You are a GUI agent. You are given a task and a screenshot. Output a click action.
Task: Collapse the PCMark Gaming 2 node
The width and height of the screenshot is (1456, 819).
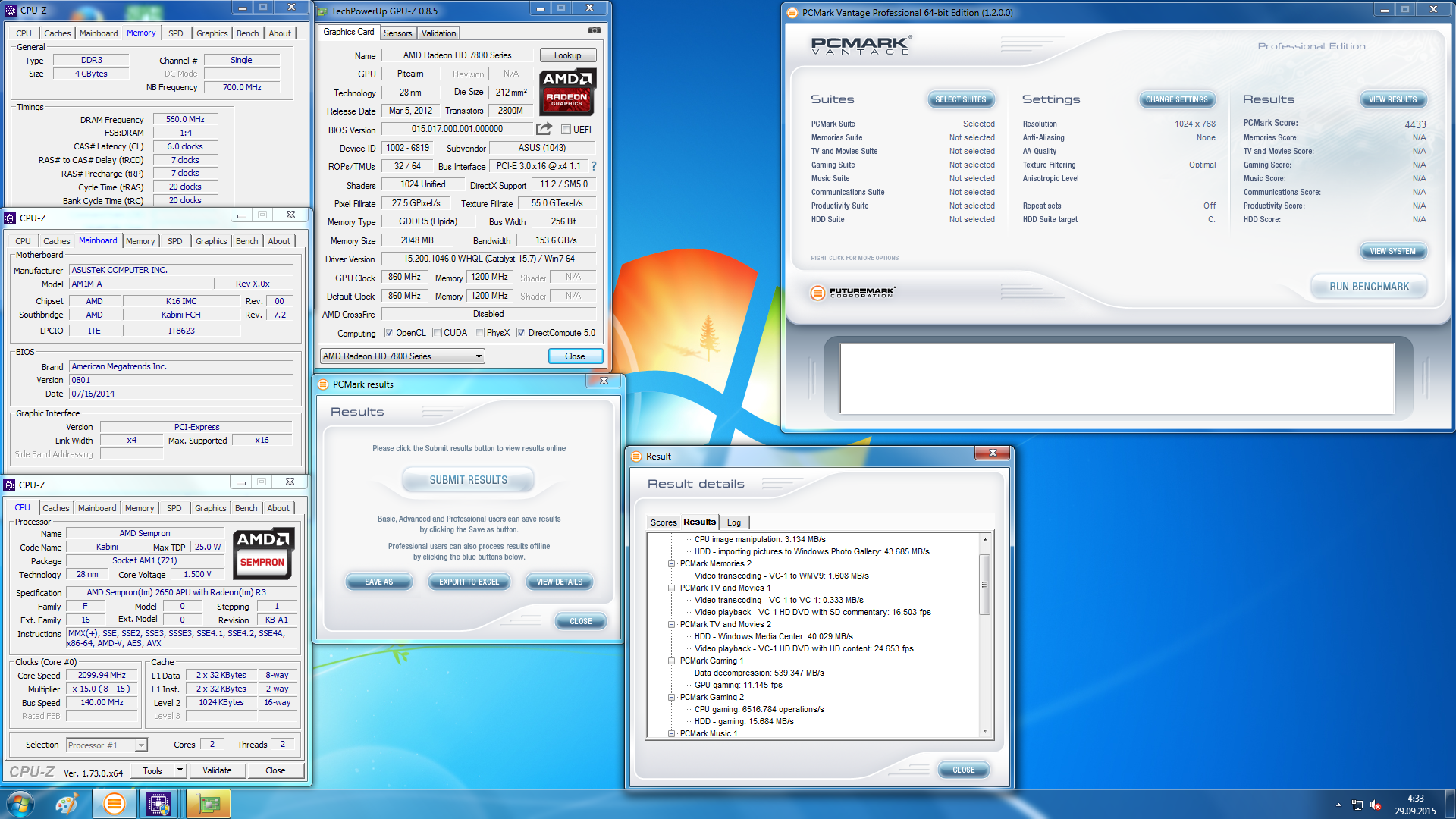[x=671, y=697]
